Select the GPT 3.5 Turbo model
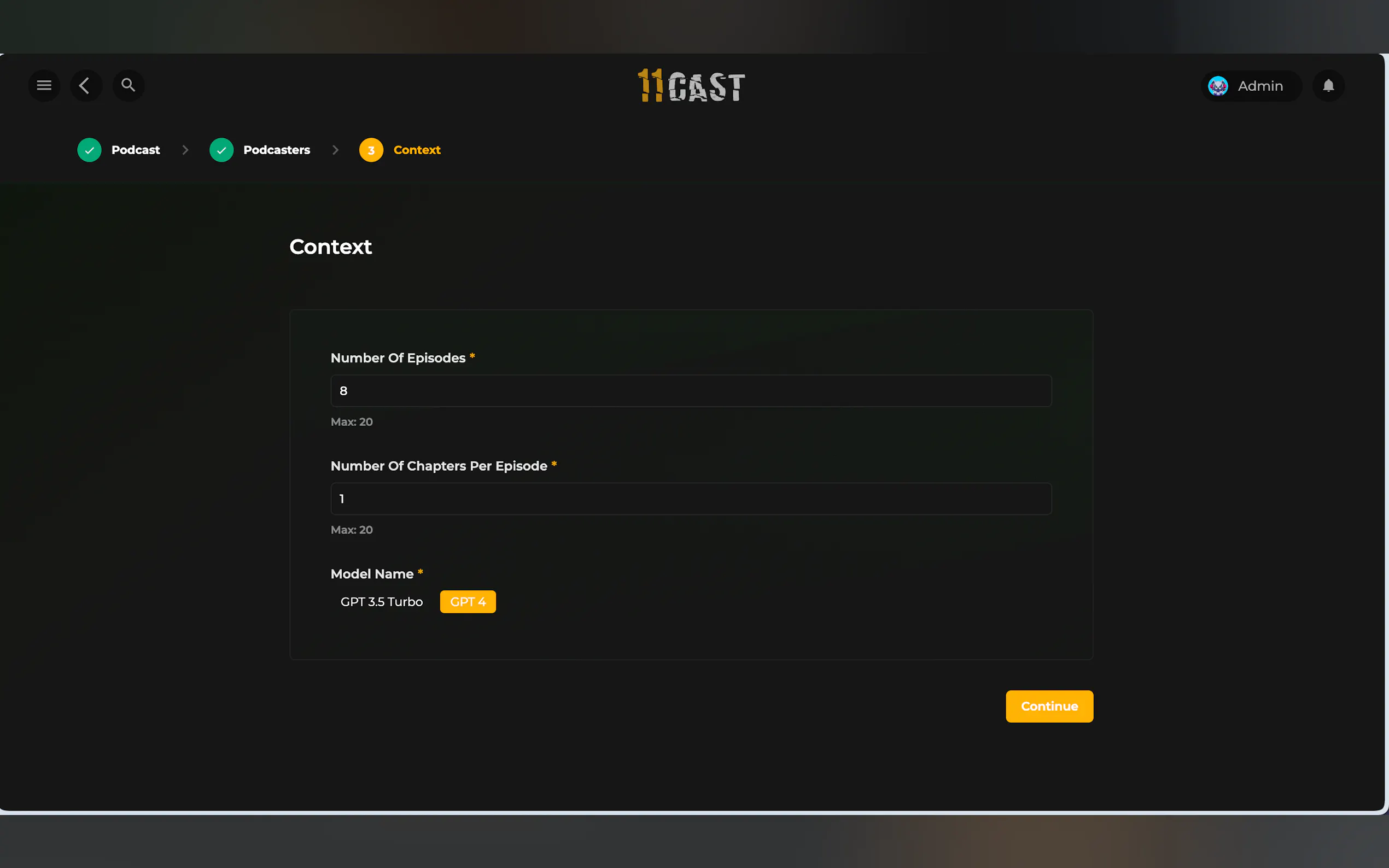Image resolution: width=1389 pixels, height=868 pixels. pos(381,602)
